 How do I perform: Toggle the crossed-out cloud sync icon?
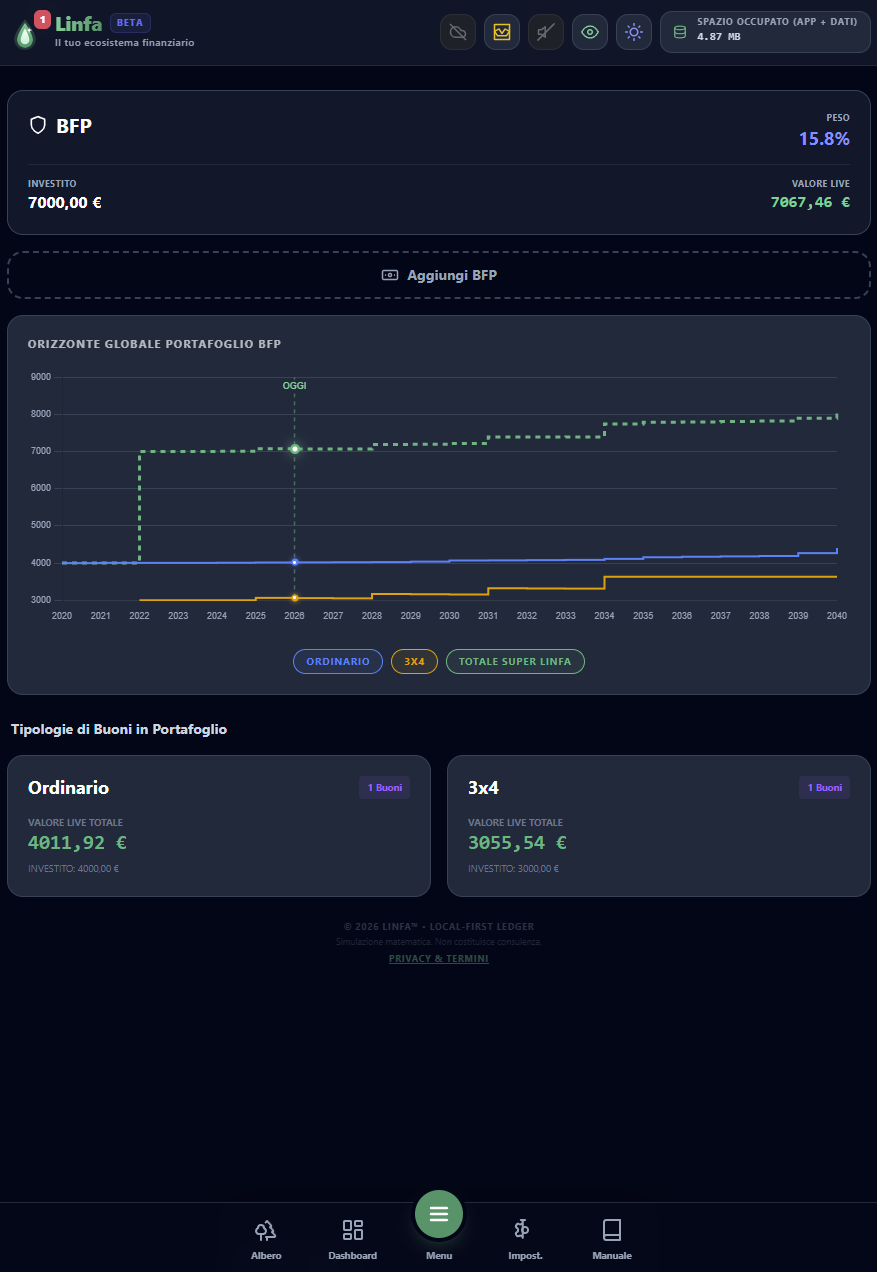(458, 32)
